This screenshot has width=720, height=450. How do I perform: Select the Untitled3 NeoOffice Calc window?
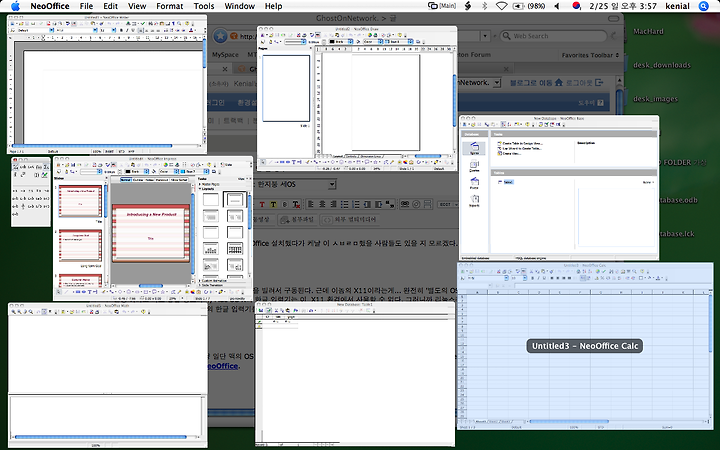pyautogui.click(x=585, y=346)
